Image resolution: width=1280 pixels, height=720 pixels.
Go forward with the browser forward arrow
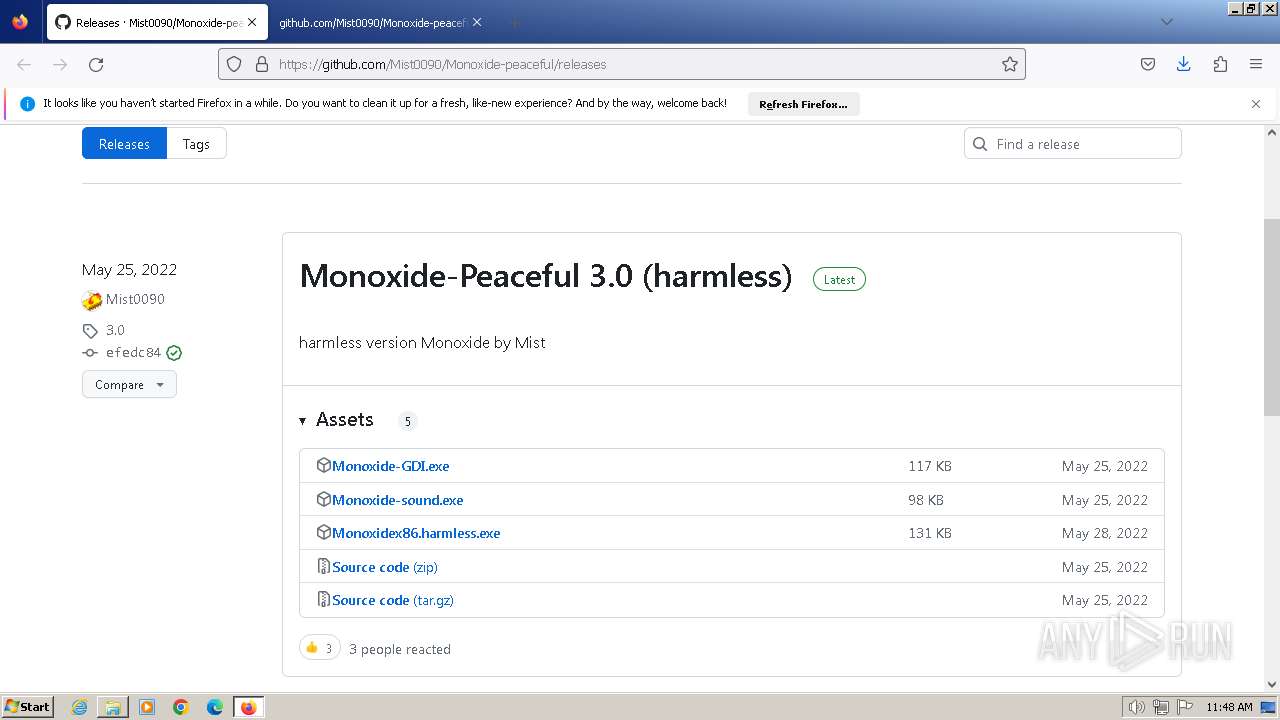tap(60, 64)
